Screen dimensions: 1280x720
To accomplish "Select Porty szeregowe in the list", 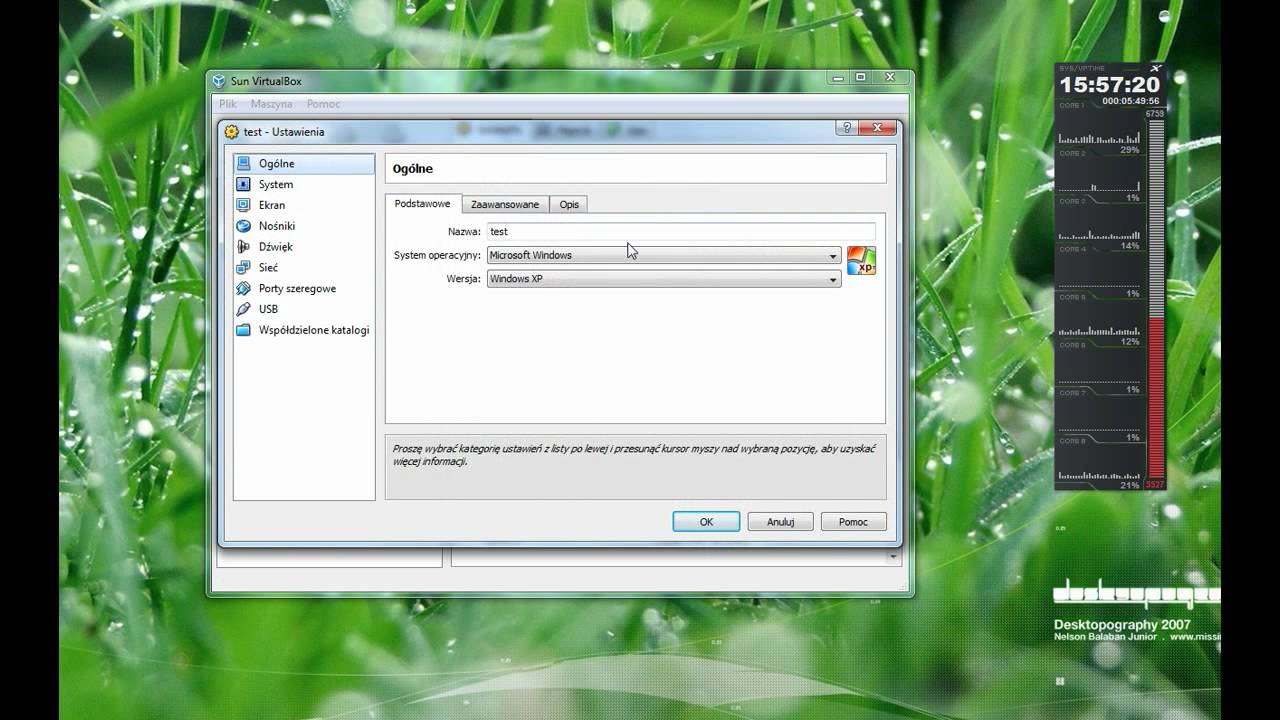I will pyautogui.click(x=297, y=289).
